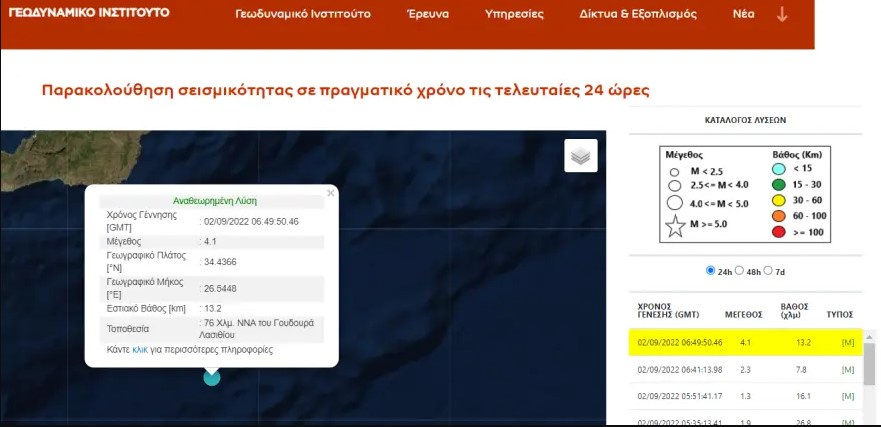Select the 7d time range radio
The height and width of the screenshot is (427, 881).
point(768,271)
